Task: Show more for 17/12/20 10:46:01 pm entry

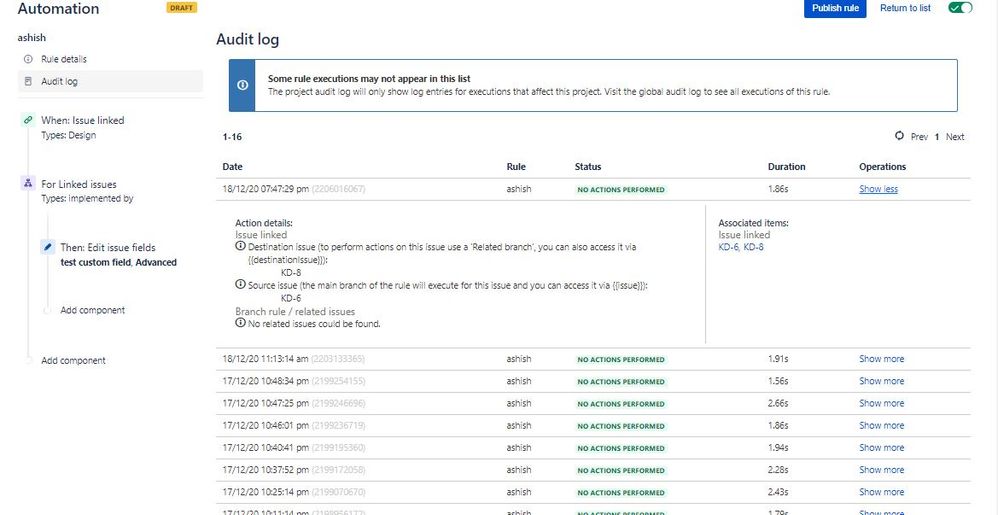Action: [882, 426]
